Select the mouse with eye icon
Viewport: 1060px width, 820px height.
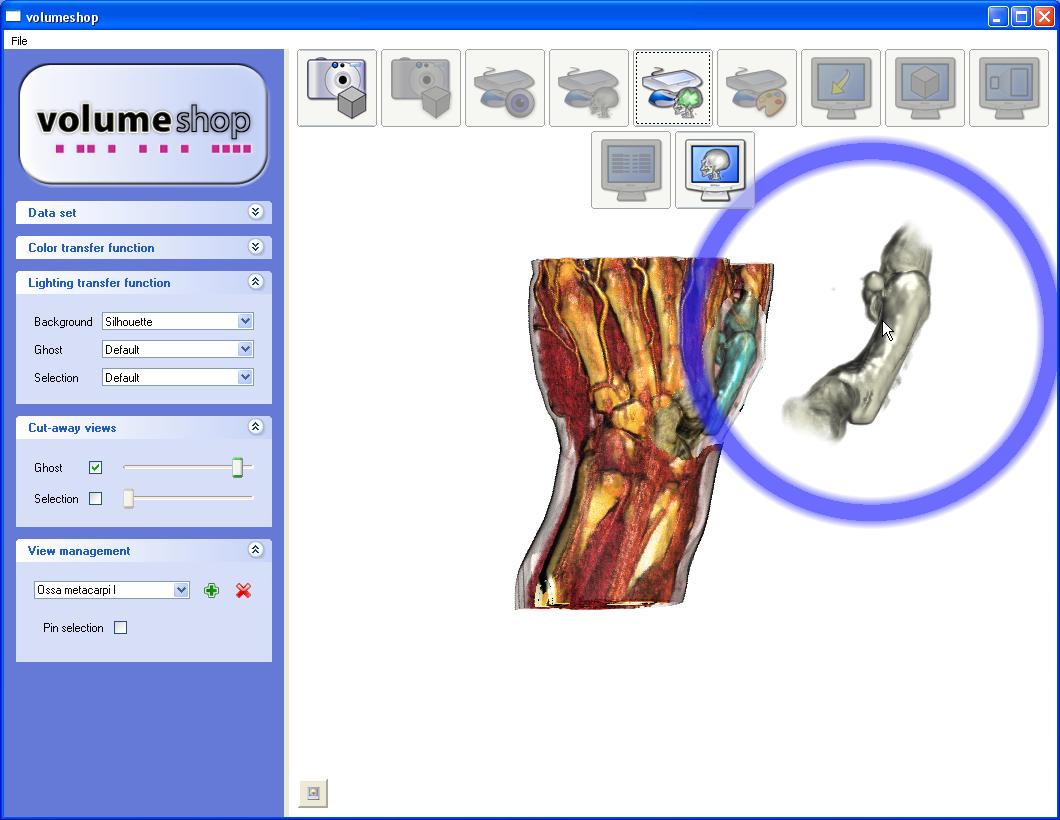(505, 88)
